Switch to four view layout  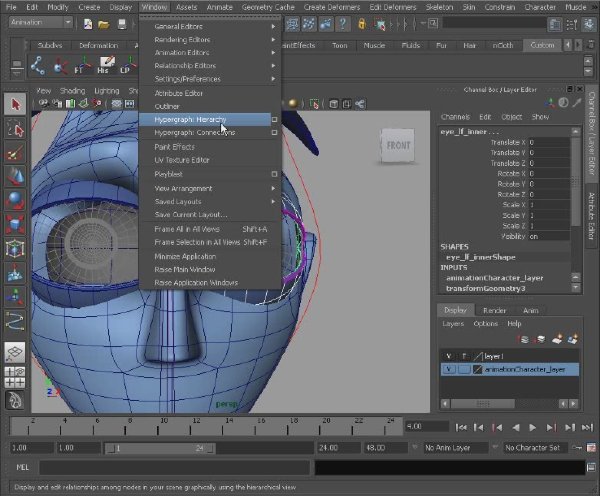[15, 377]
